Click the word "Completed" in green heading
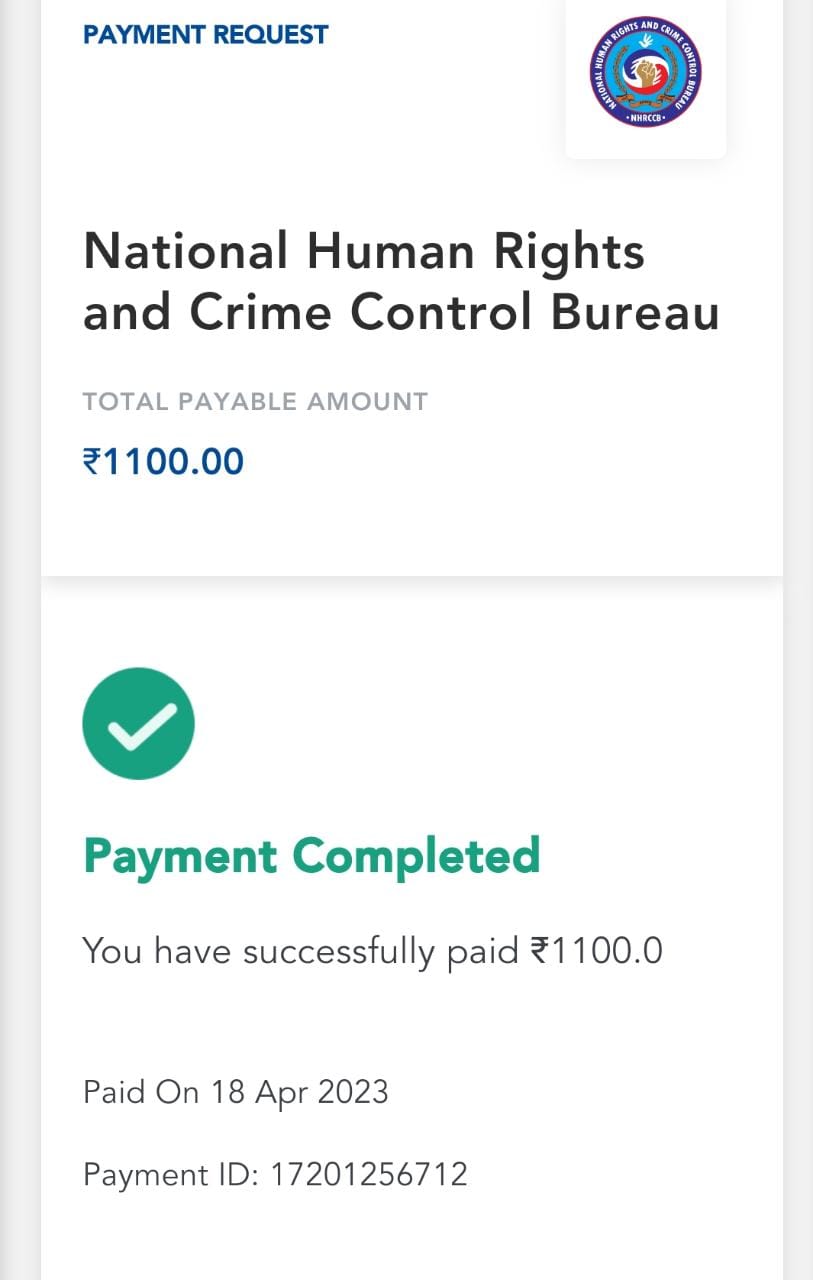The image size is (813, 1280). 415,857
